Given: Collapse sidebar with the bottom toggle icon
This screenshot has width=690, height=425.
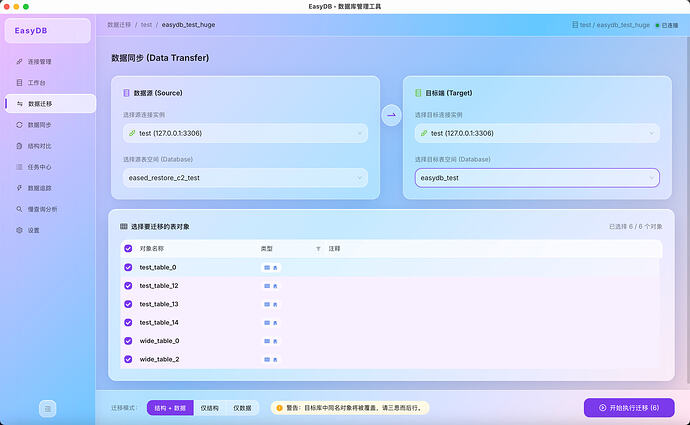Looking at the screenshot, I should [x=48, y=409].
